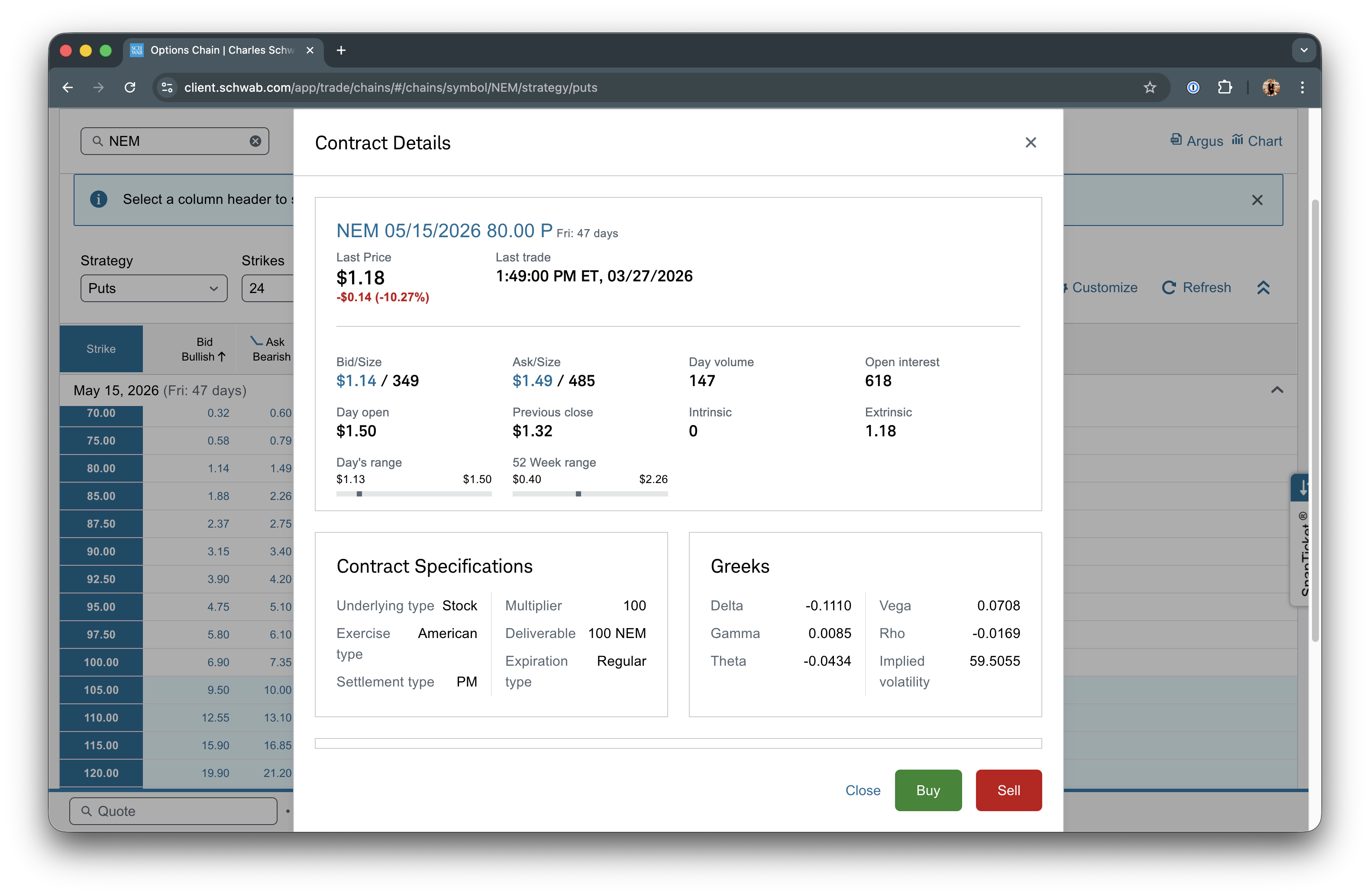The image size is (1370, 896).
Task: Open the NEM 05/15/2026 80.00 P contract link
Action: tap(444, 231)
